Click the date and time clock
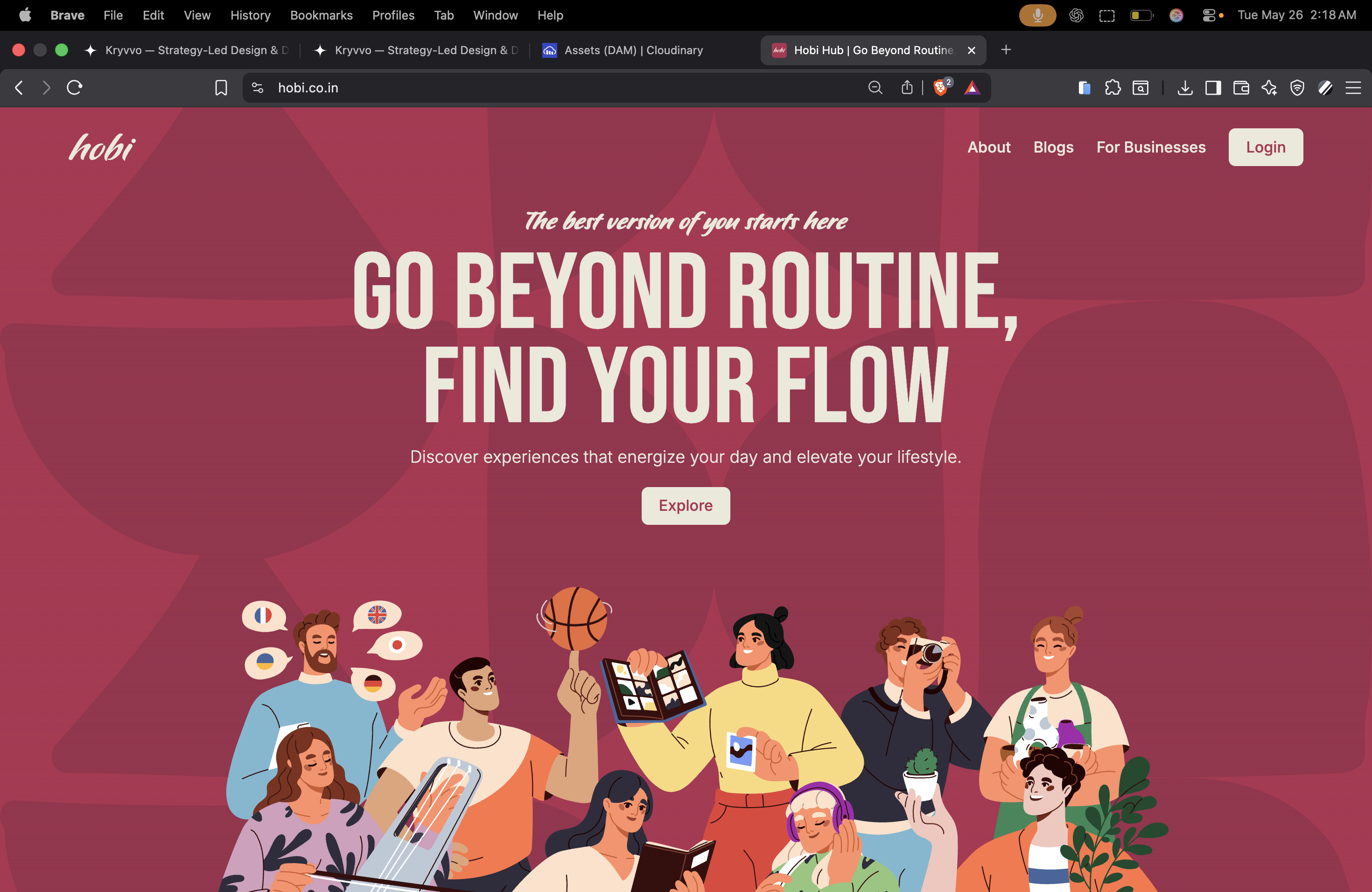 click(1296, 15)
